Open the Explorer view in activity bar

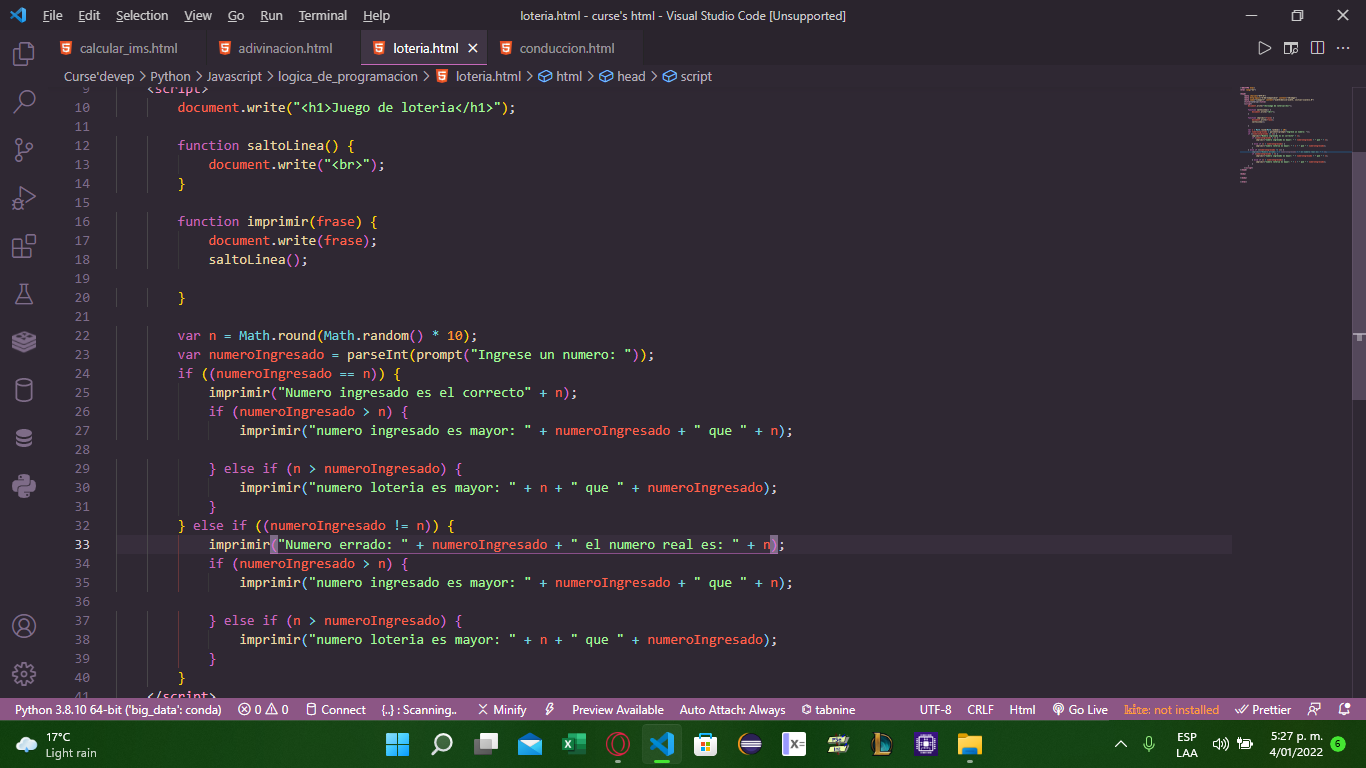point(24,53)
